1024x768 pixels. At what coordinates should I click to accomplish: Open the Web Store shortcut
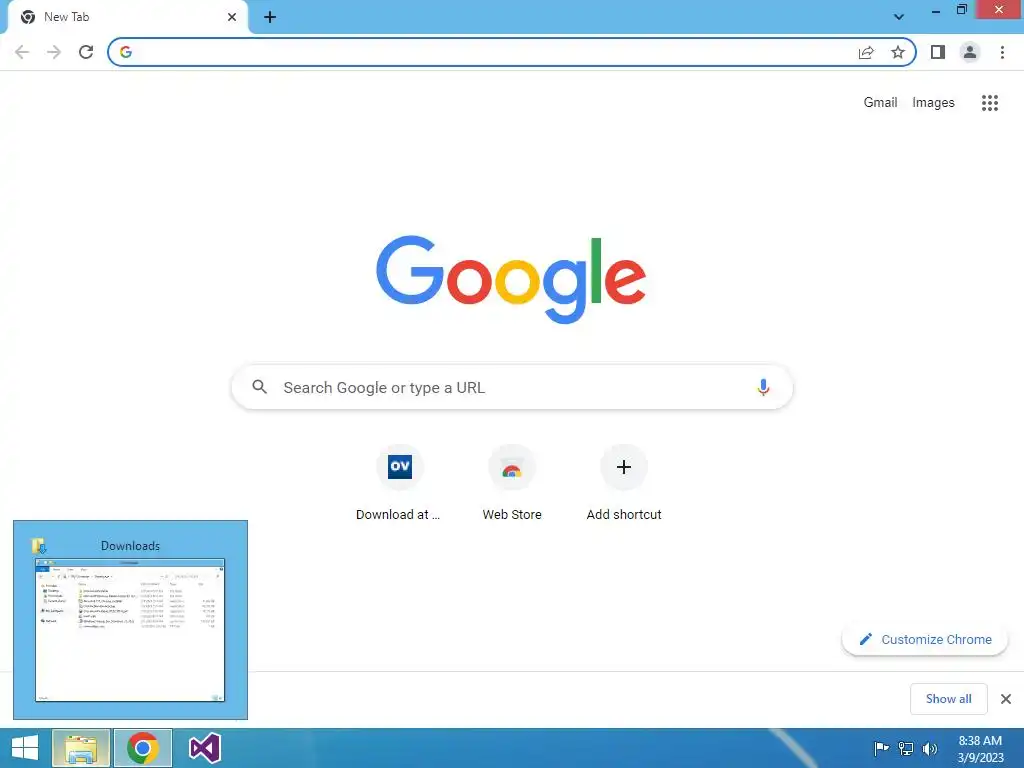[511, 483]
